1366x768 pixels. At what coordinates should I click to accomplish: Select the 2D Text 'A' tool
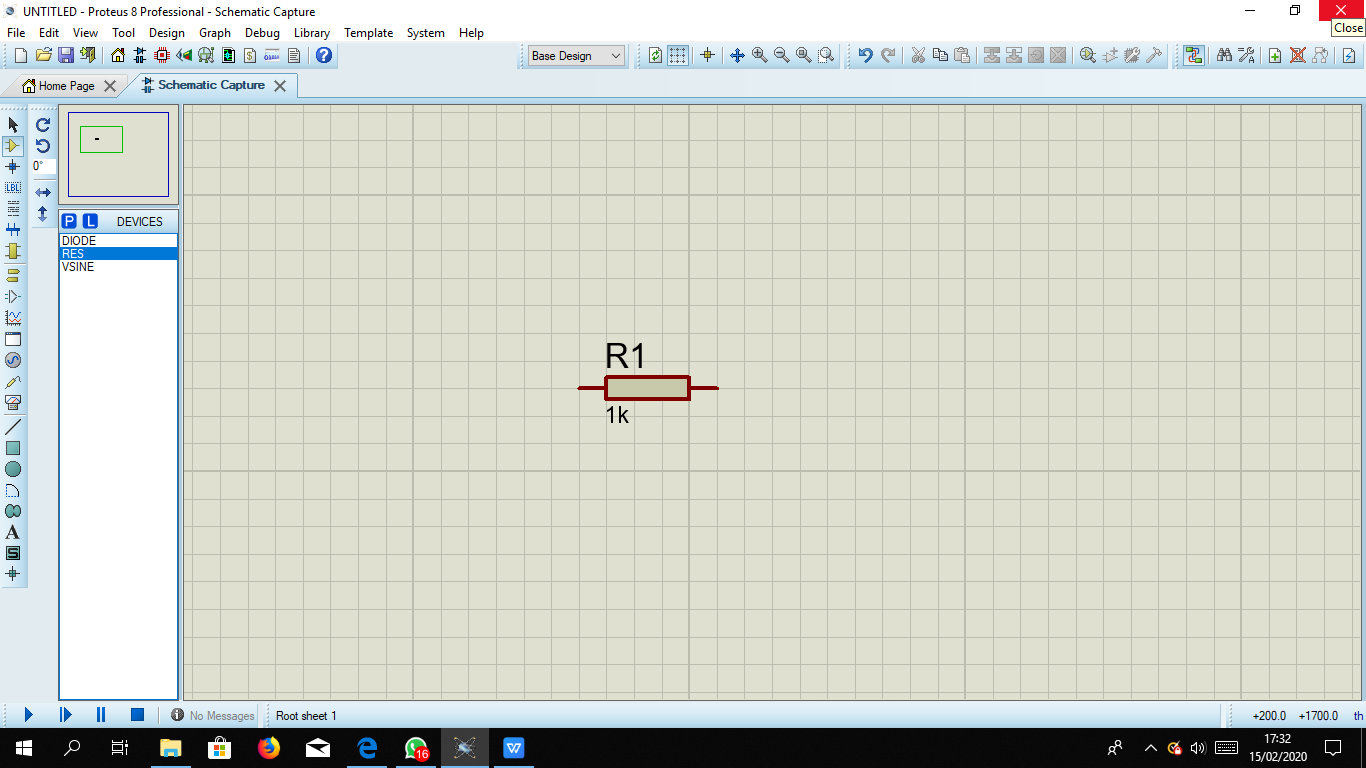13,532
